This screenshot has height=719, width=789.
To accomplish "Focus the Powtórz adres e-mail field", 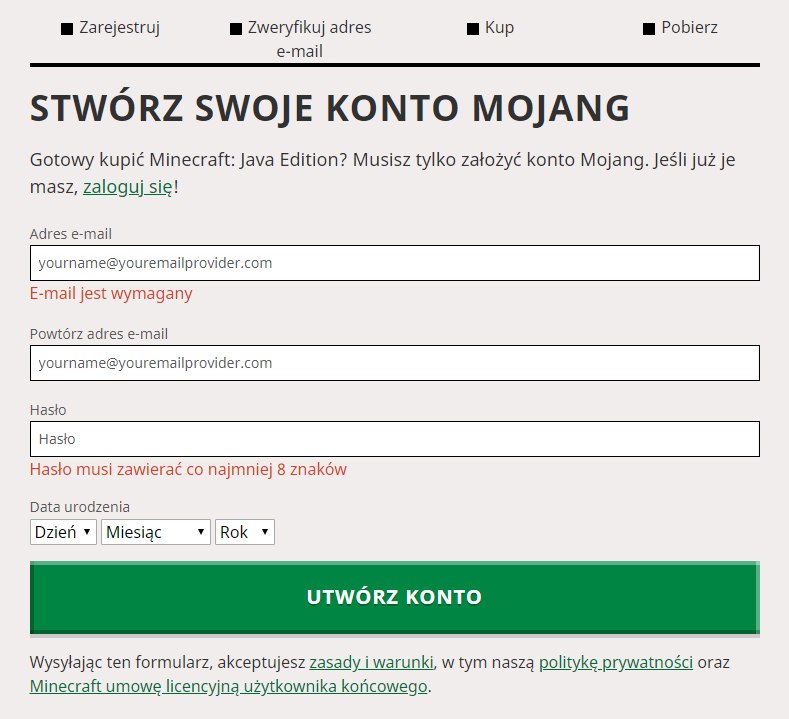I will 394,363.
